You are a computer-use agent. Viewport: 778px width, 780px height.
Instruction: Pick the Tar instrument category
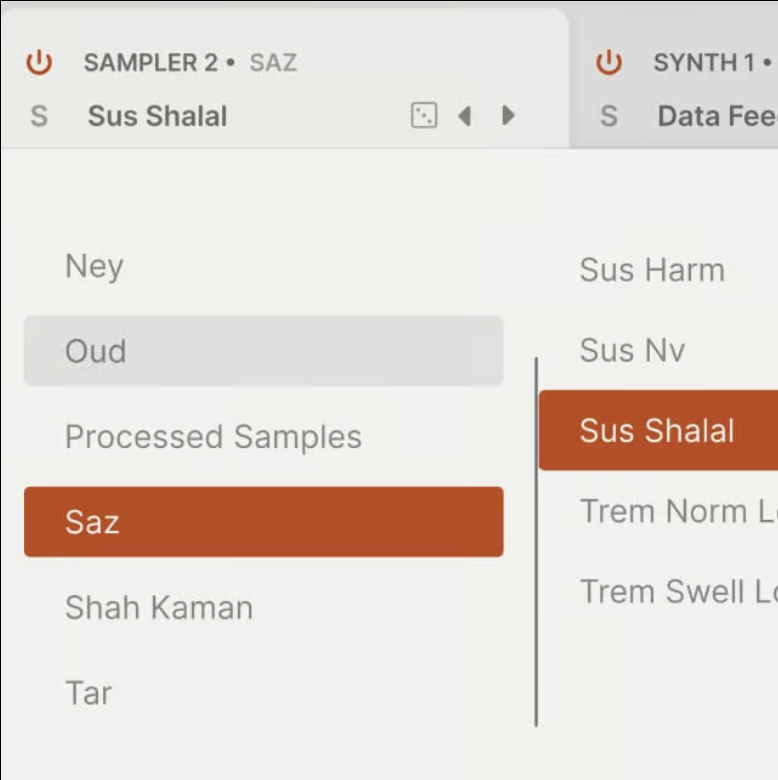(x=88, y=693)
